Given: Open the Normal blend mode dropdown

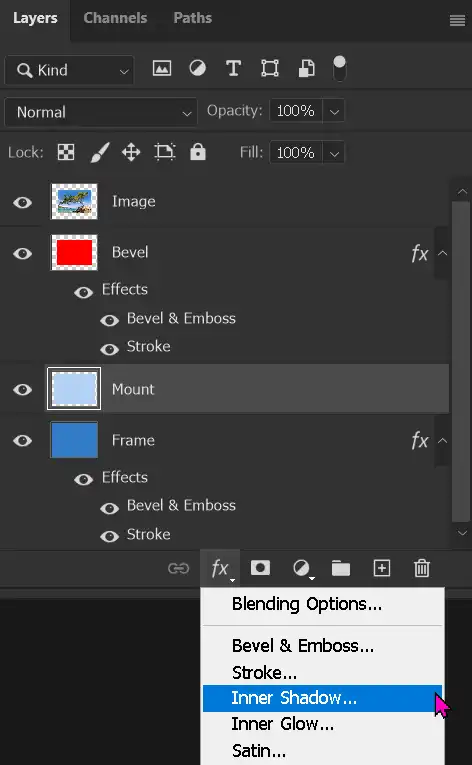Looking at the screenshot, I should (x=101, y=112).
